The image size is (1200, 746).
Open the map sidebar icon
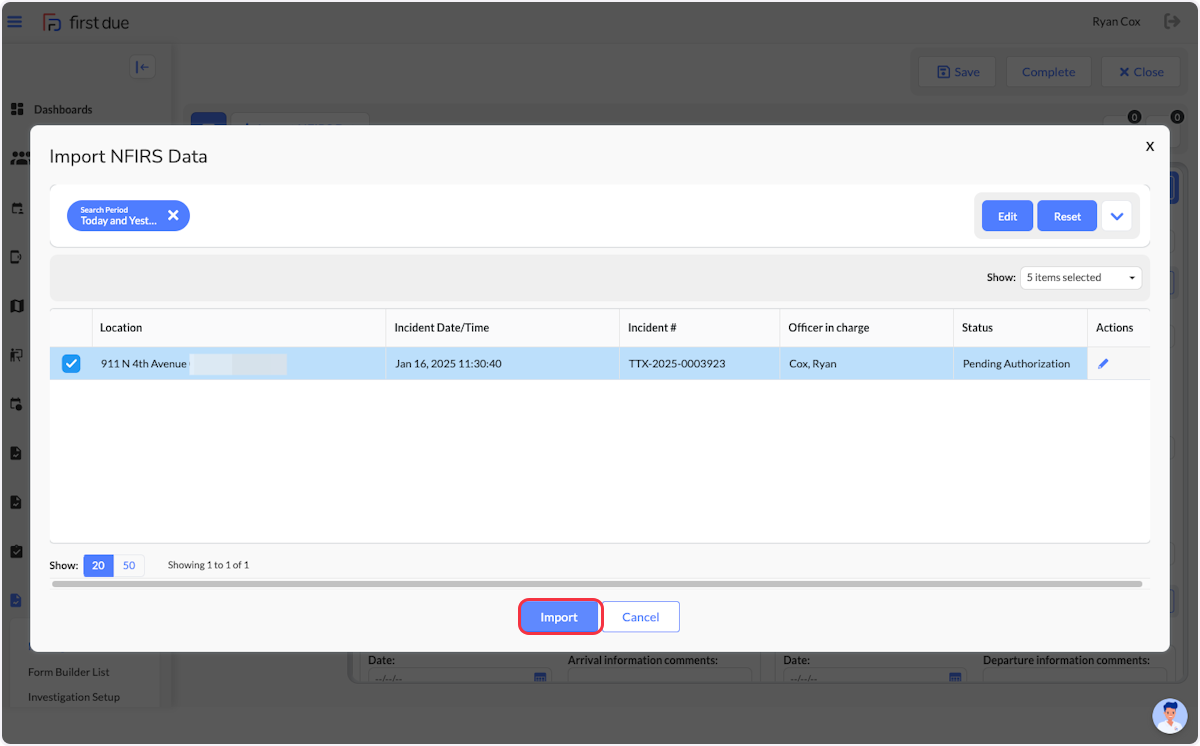coord(17,306)
